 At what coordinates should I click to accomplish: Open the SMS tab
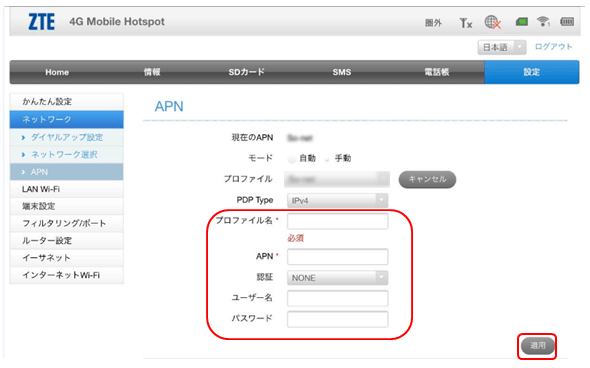(x=342, y=72)
